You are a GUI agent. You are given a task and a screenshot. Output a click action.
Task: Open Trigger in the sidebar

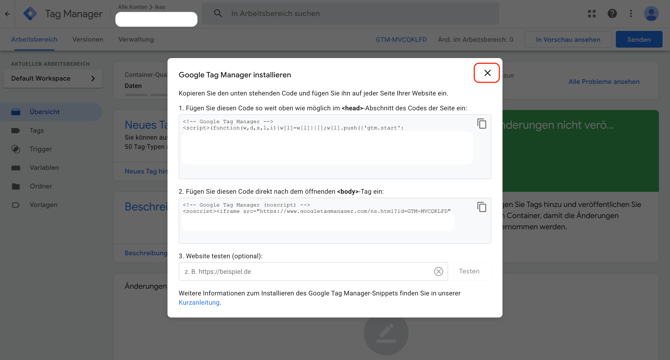coord(41,149)
